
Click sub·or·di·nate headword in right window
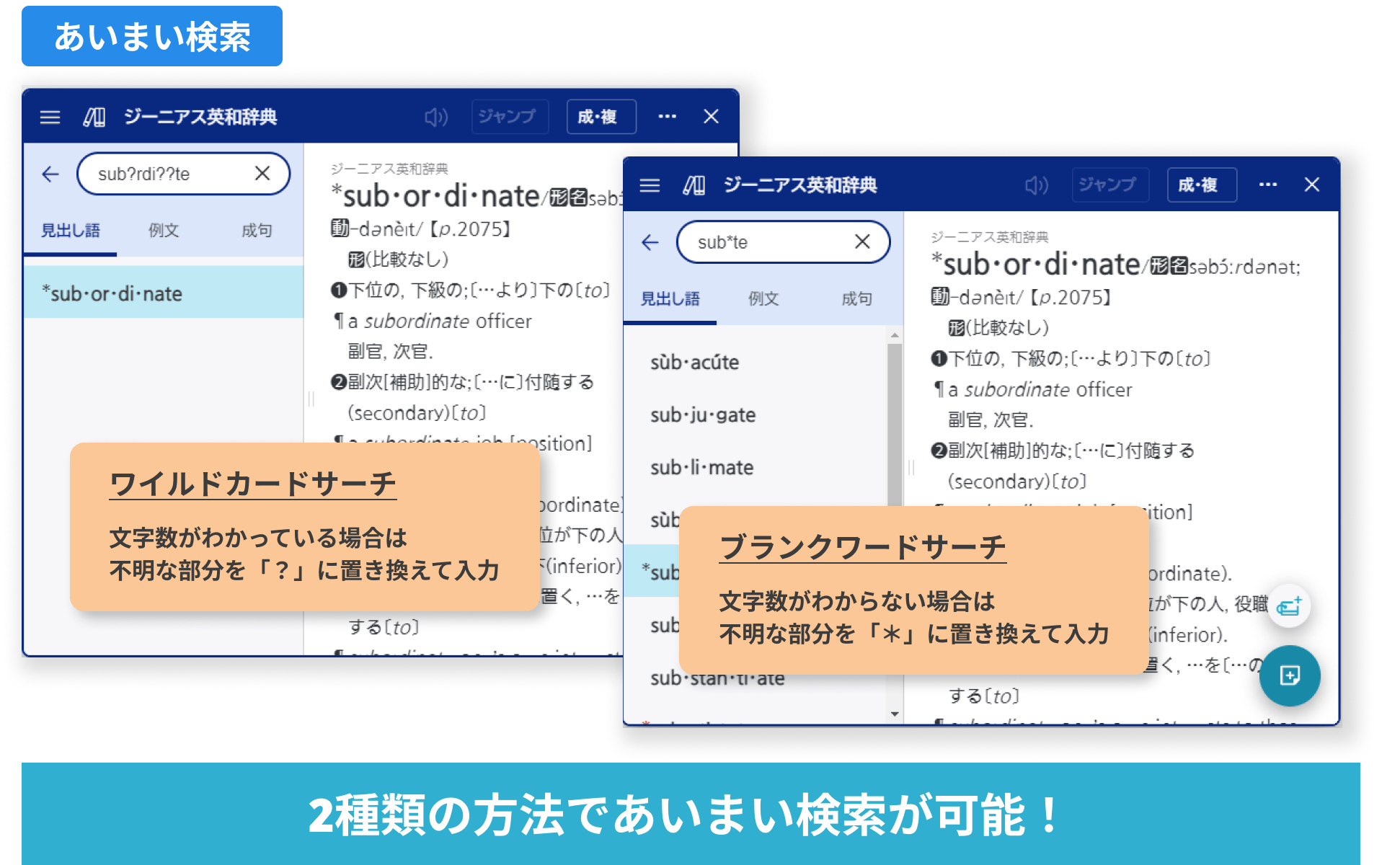(x=1042, y=265)
